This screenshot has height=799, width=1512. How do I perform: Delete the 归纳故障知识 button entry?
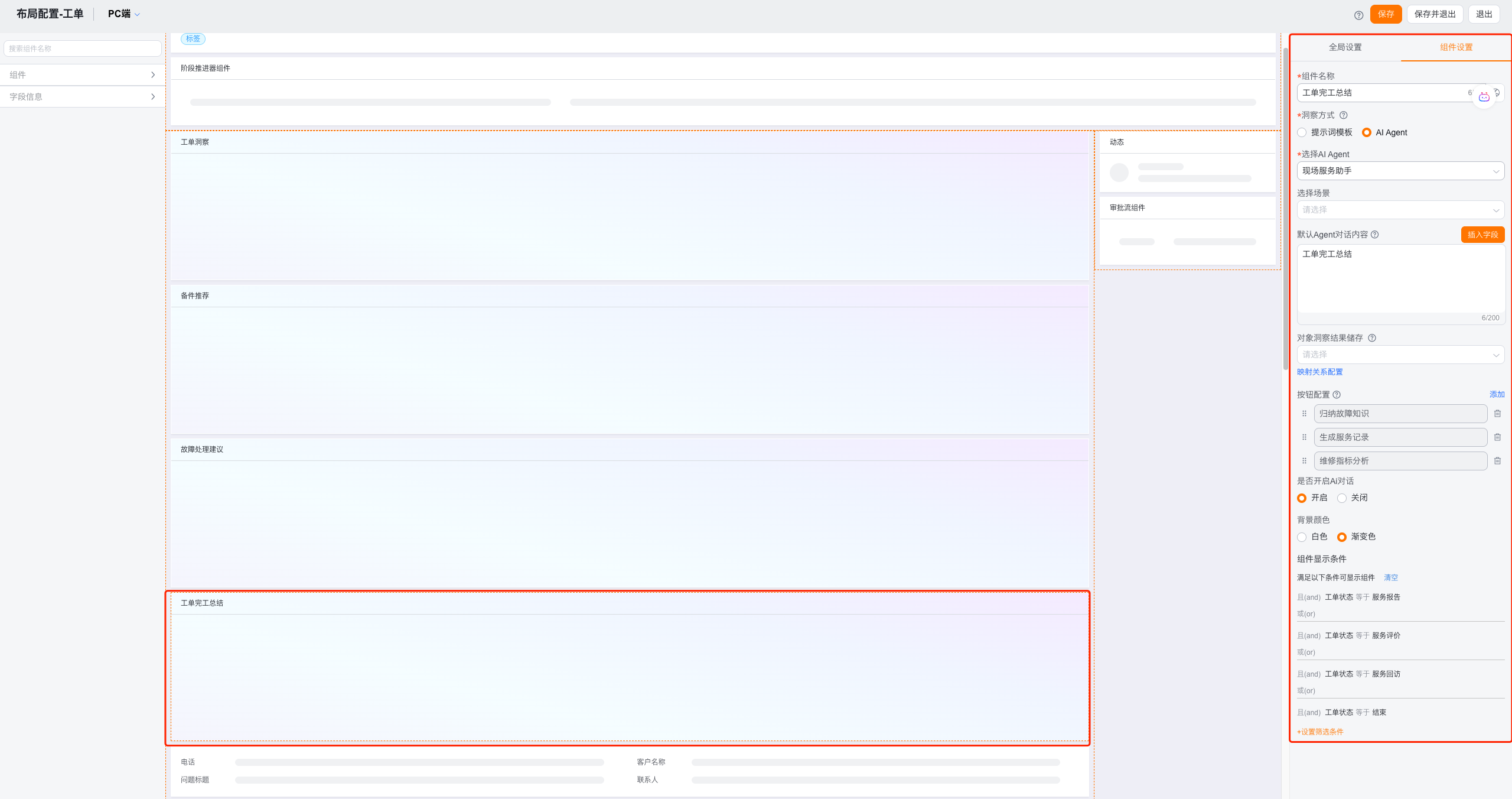[1497, 414]
